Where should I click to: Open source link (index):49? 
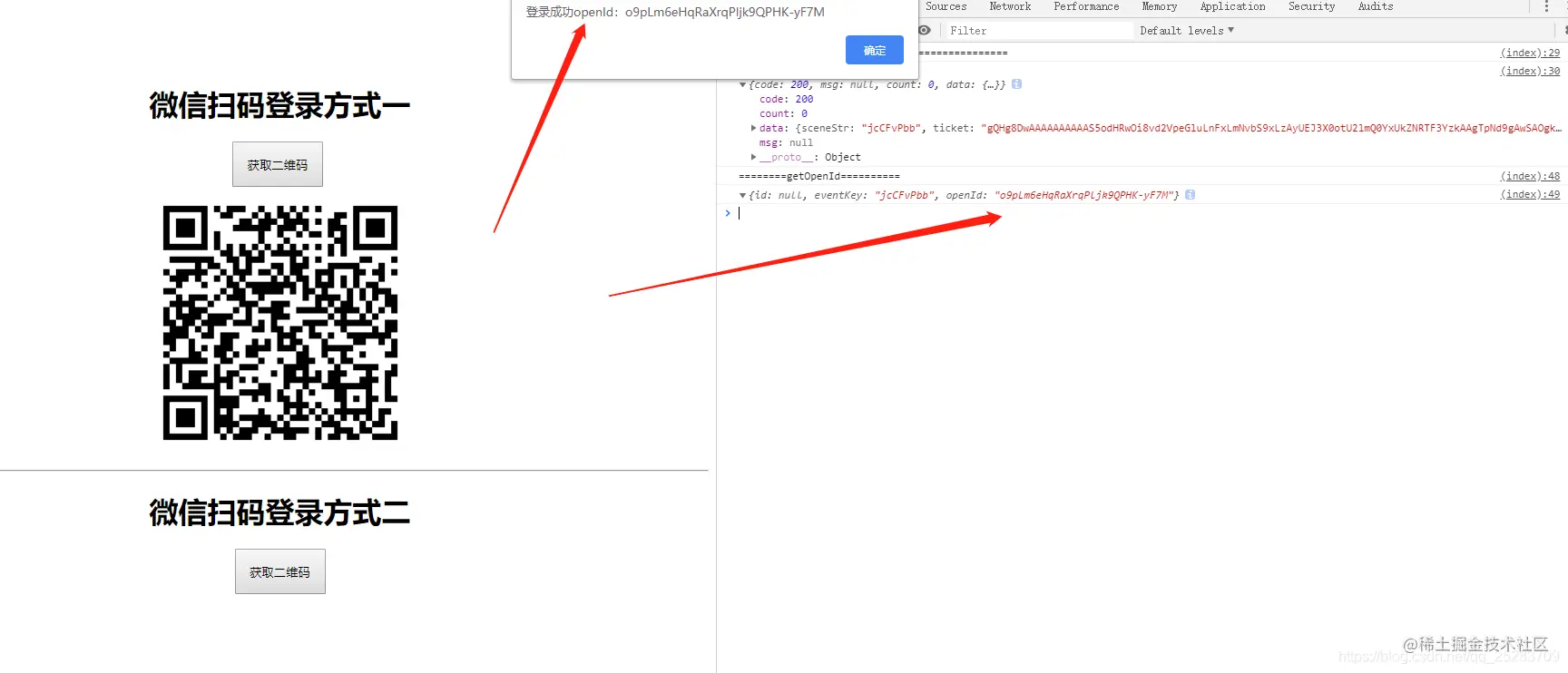1530,195
